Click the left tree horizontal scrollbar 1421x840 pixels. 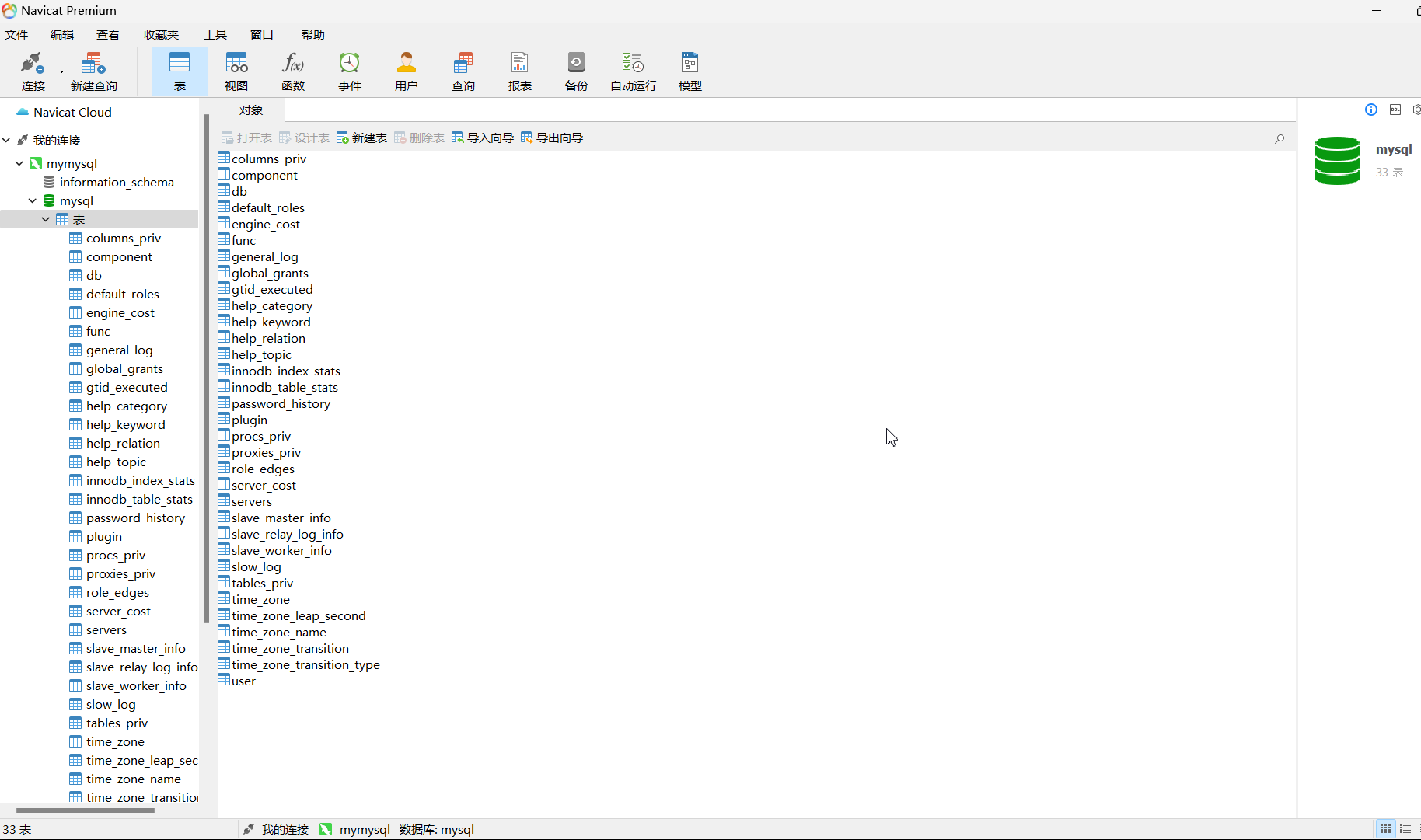point(86,810)
